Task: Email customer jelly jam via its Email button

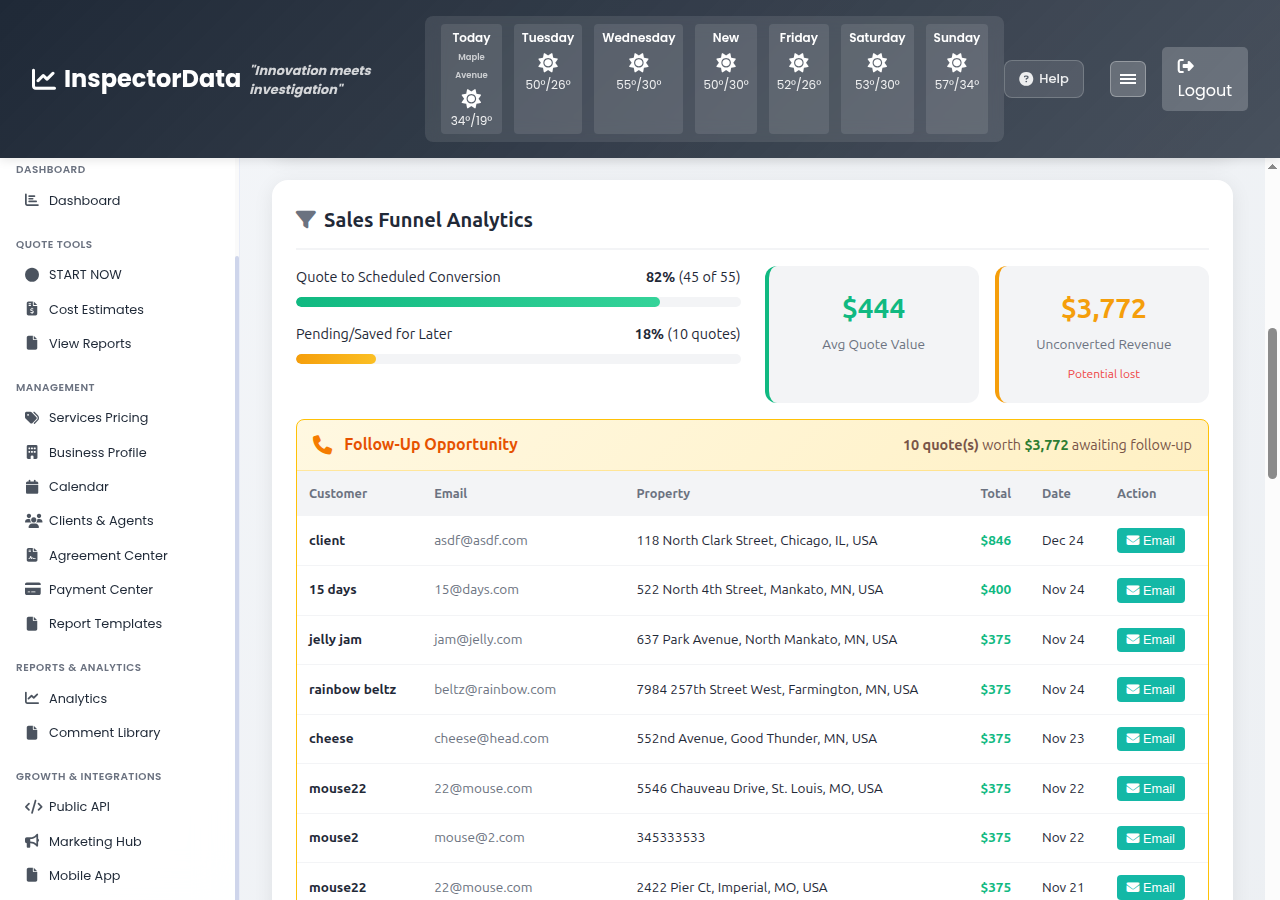Action: 1150,639
